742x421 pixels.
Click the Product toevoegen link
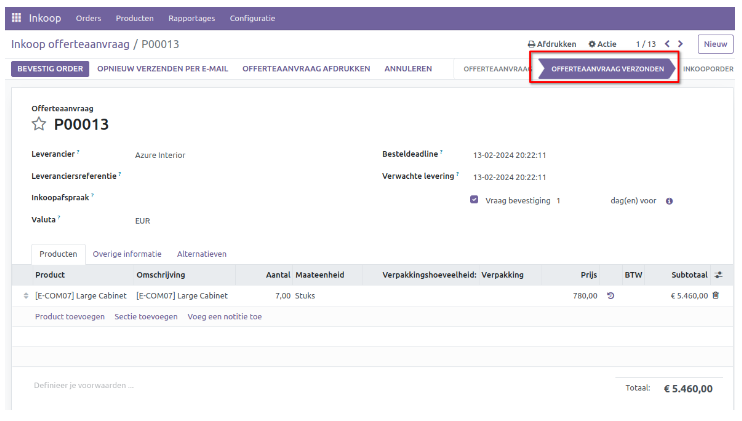pyautogui.click(x=69, y=316)
